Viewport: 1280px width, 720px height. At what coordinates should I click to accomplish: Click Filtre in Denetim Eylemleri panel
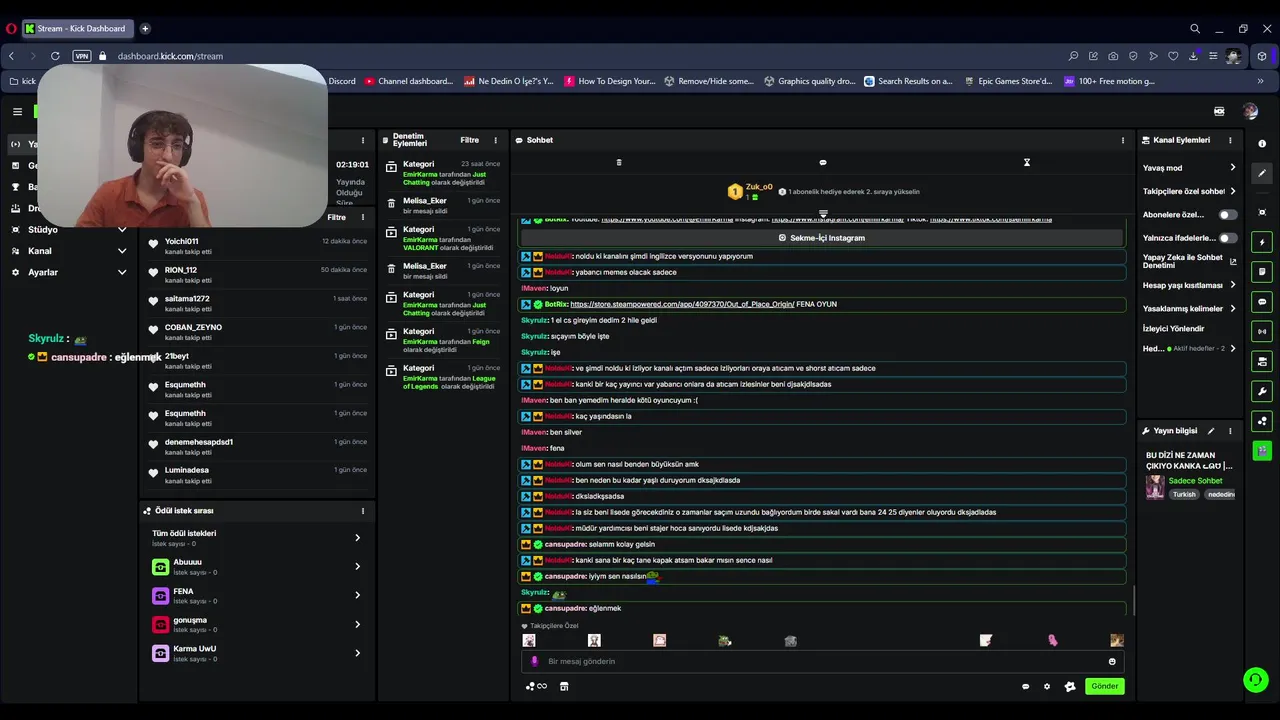tap(469, 140)
